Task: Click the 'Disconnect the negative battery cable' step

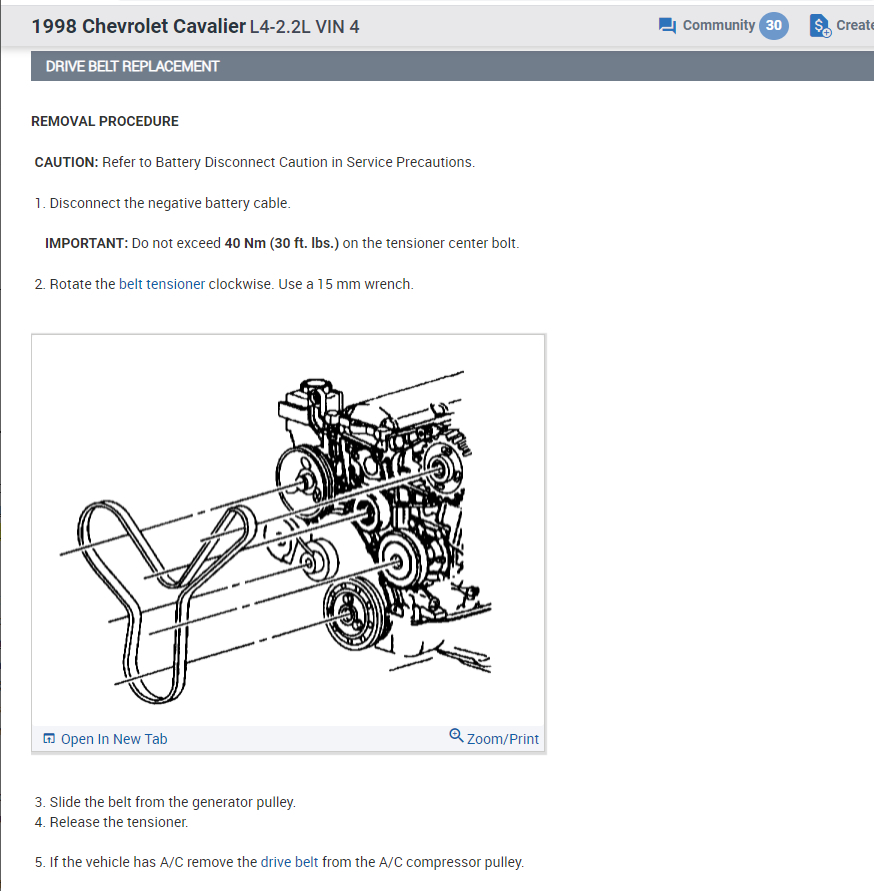Action: 163,203
